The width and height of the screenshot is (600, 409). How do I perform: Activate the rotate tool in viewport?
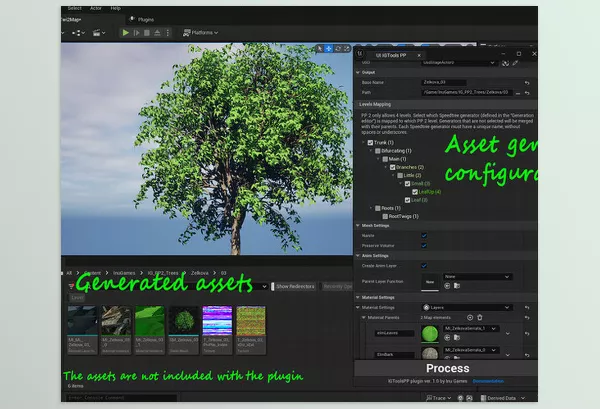(x=338, y=49)
